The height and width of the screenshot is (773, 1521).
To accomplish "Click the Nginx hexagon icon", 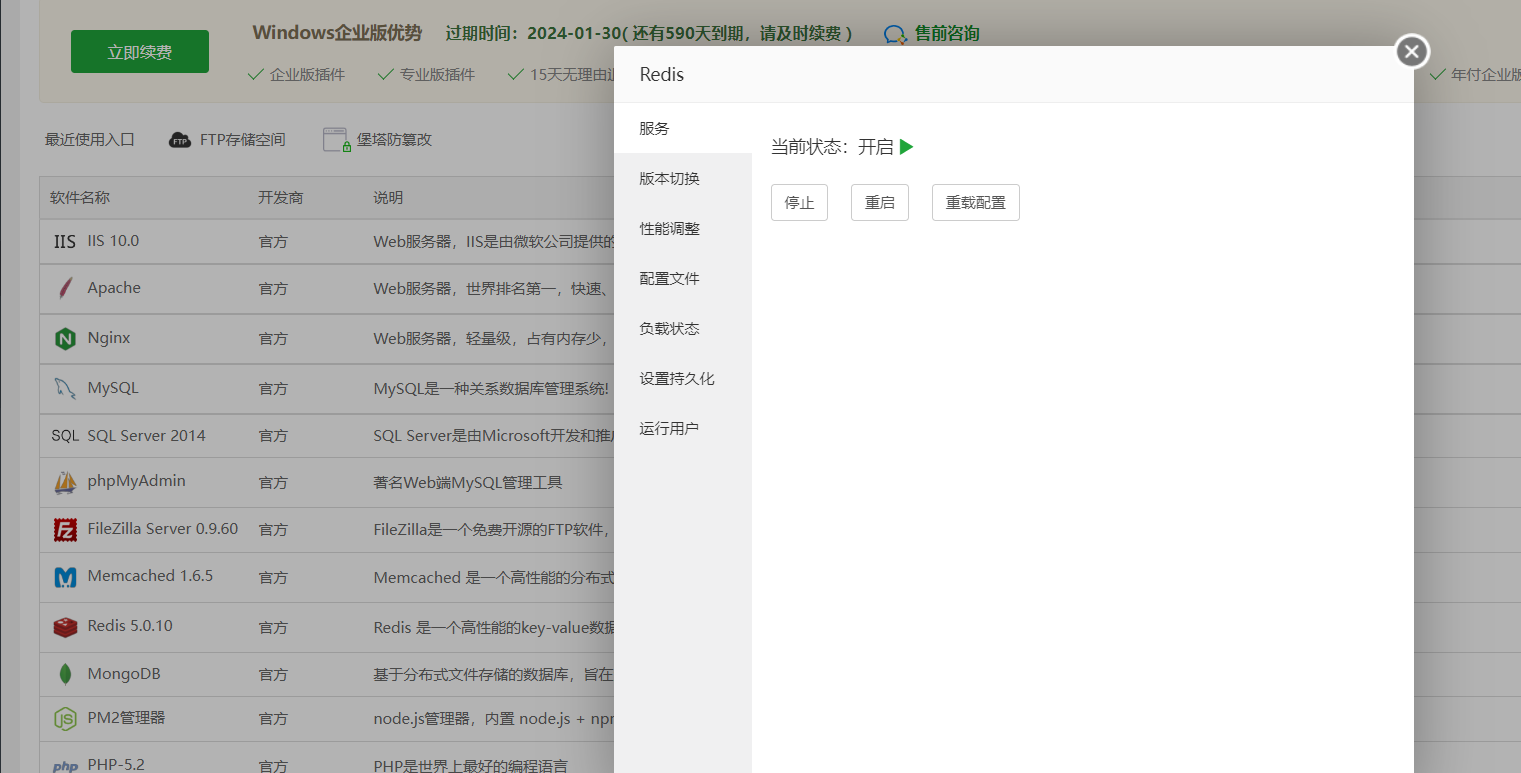I will (x=65, y=339).
